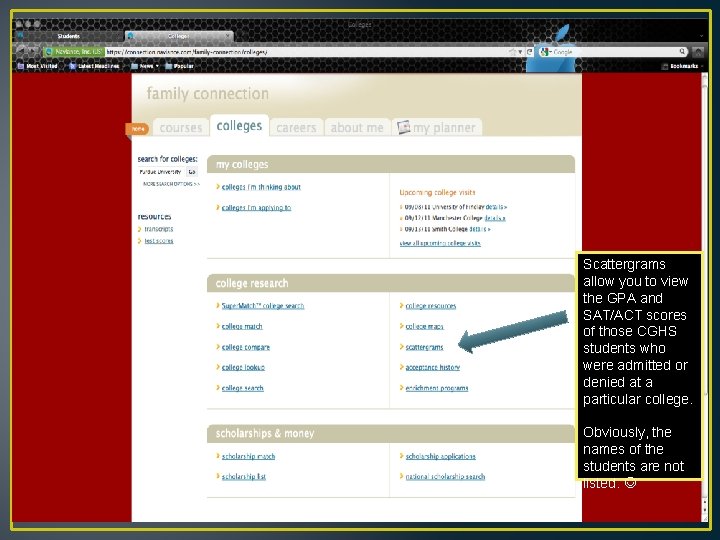Click the search for colleges text field

[161, 172]
